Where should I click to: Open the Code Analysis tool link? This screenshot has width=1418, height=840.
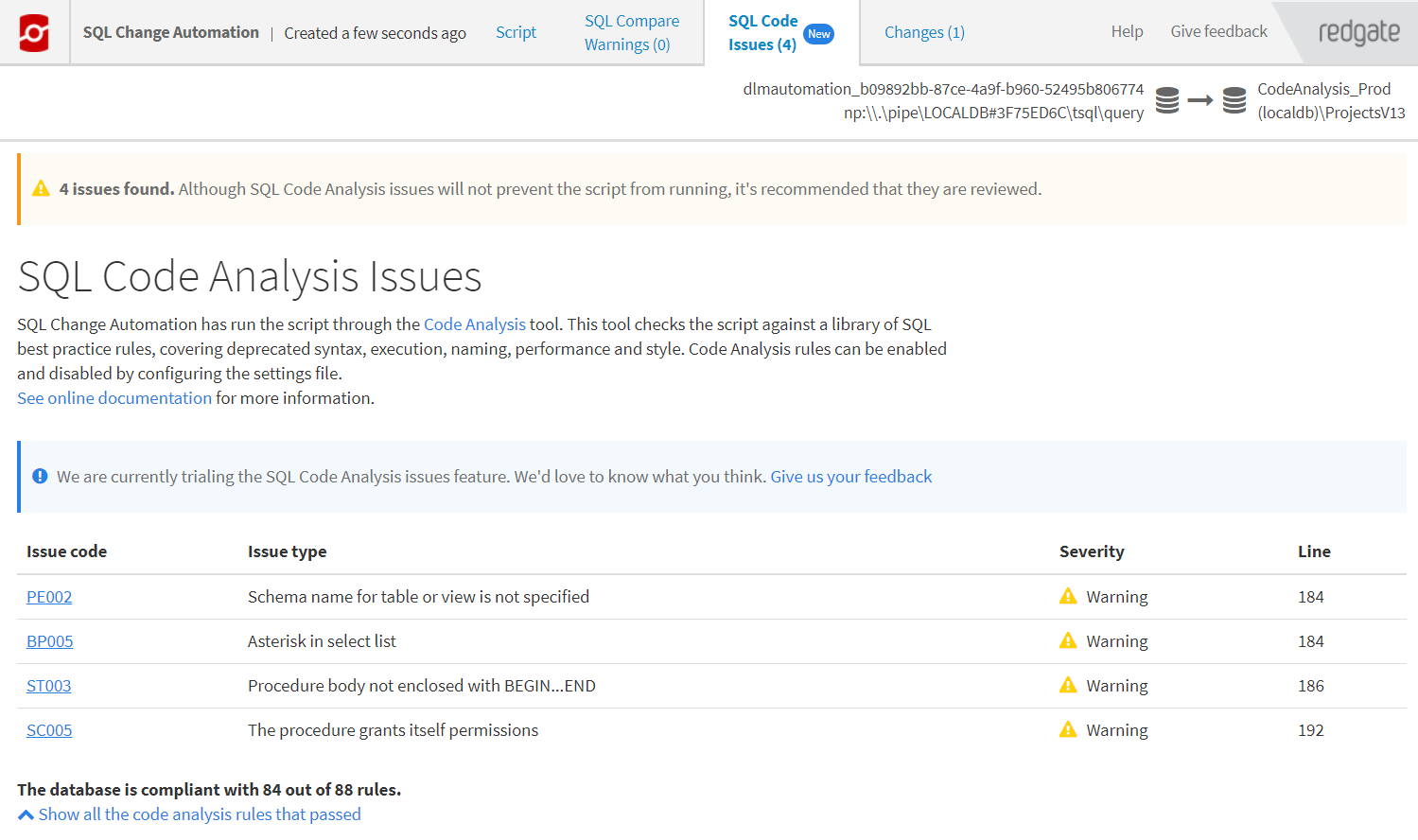(474, 324)
